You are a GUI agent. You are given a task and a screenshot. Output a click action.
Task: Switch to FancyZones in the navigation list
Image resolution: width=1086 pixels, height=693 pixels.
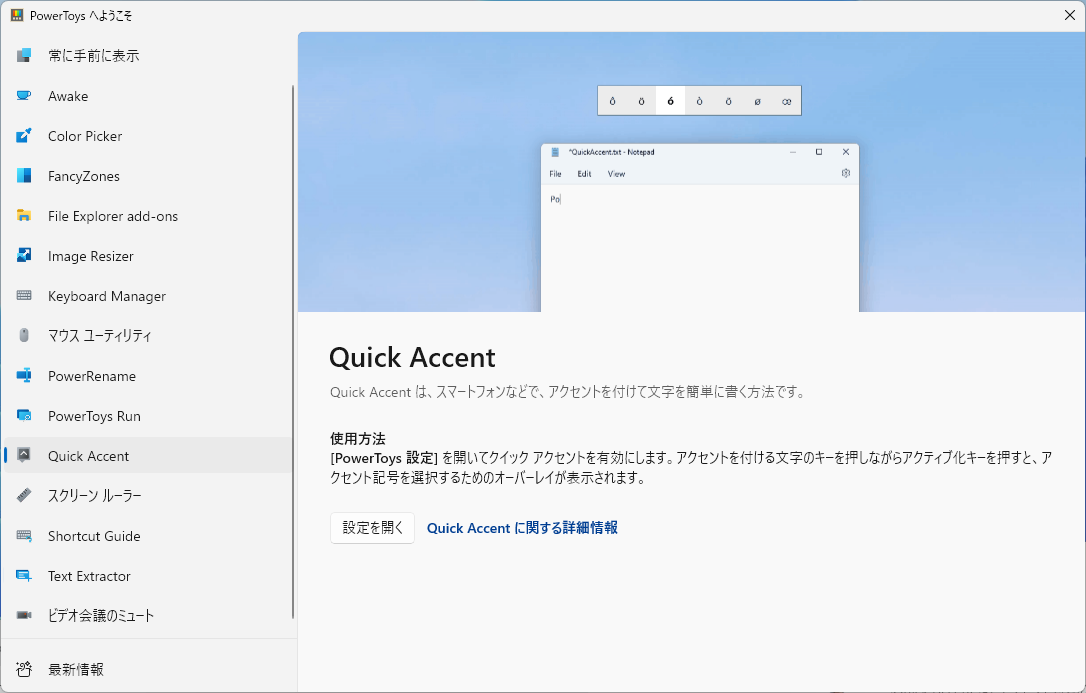(x=148, y=176)
